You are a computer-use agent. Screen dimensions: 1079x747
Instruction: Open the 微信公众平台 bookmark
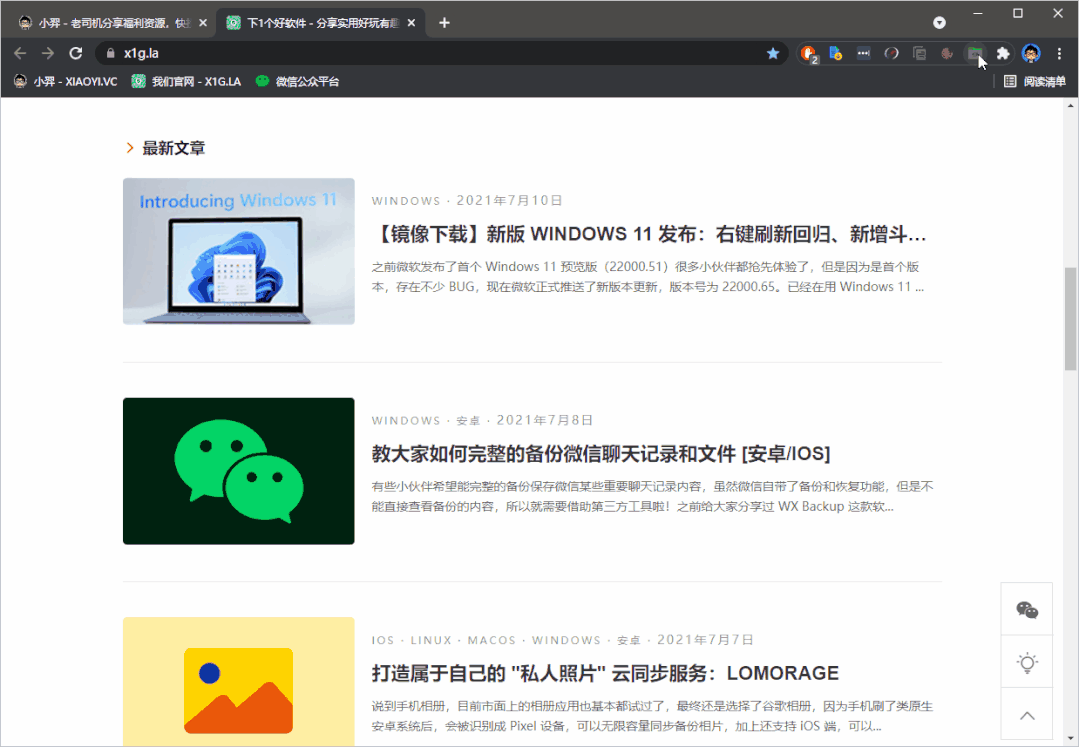click(297, 81)
